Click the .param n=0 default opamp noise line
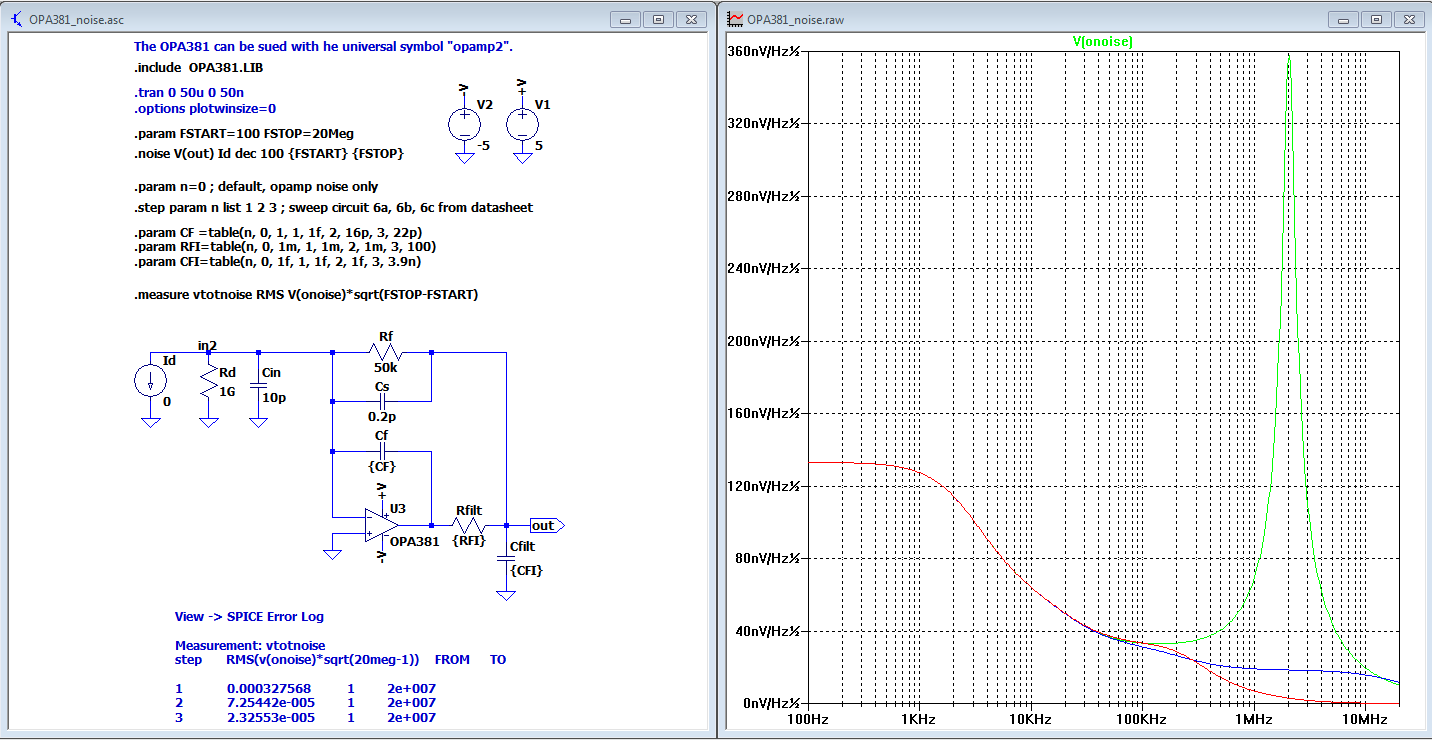This screenshot has height=740, width=1432. 256,186
